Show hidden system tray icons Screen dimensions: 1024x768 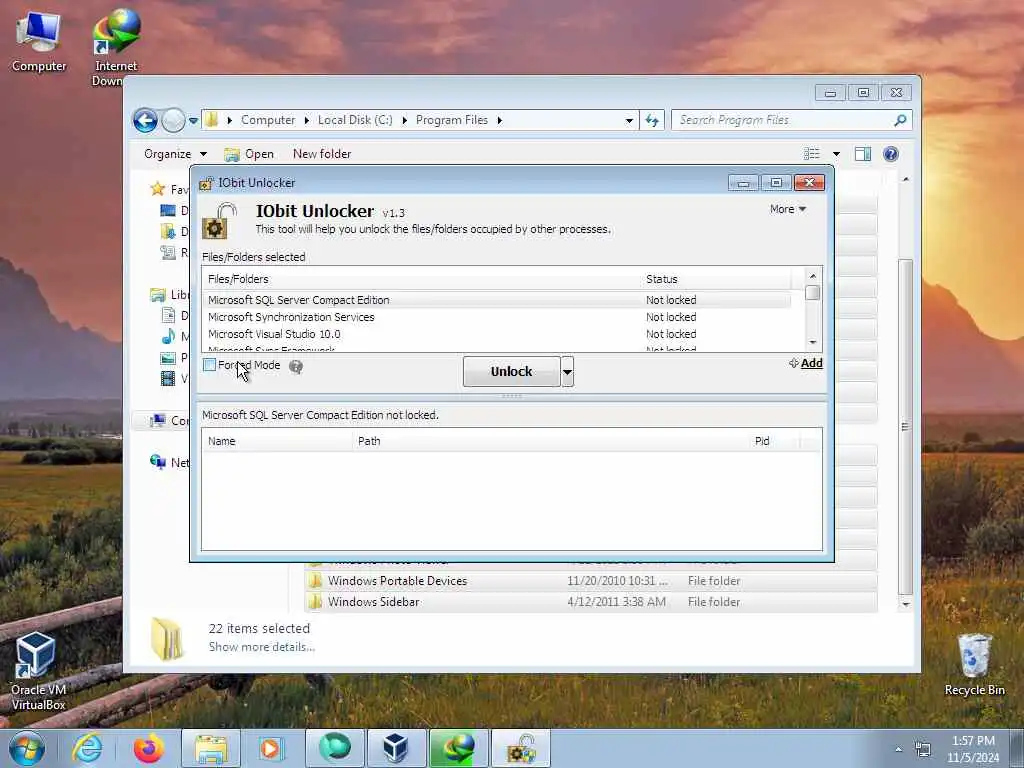[x=899, y=750]
